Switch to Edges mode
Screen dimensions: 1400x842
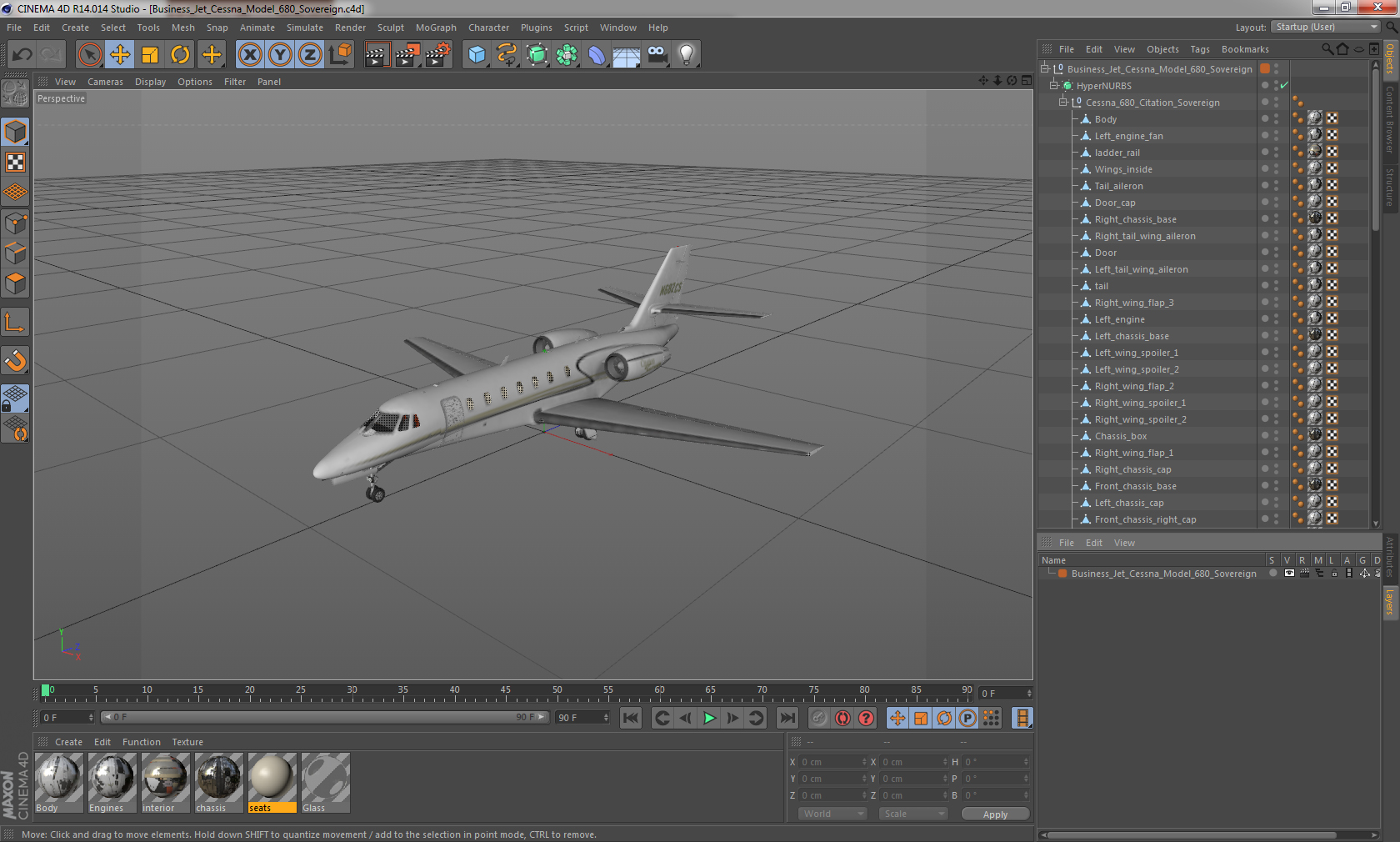click(x=16, y=253)
